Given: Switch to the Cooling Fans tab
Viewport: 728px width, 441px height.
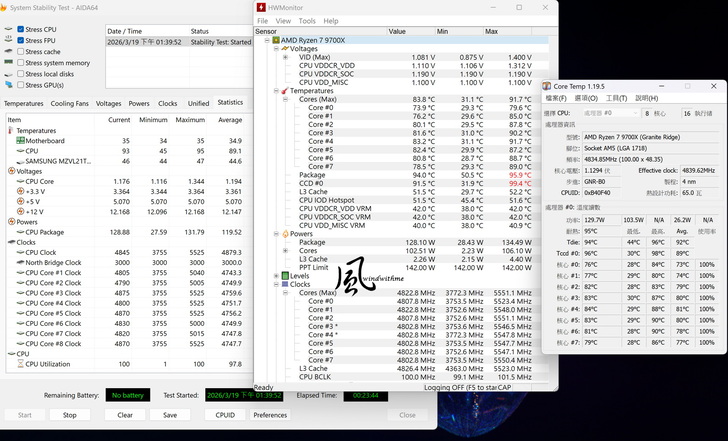Looking at the screenshot, I should click(x=70, y=103).
